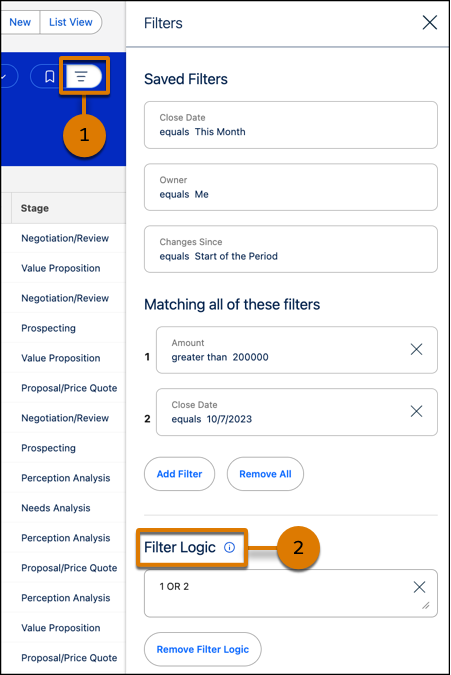
Task: Click the Stage column header
Action: (34, 208)
